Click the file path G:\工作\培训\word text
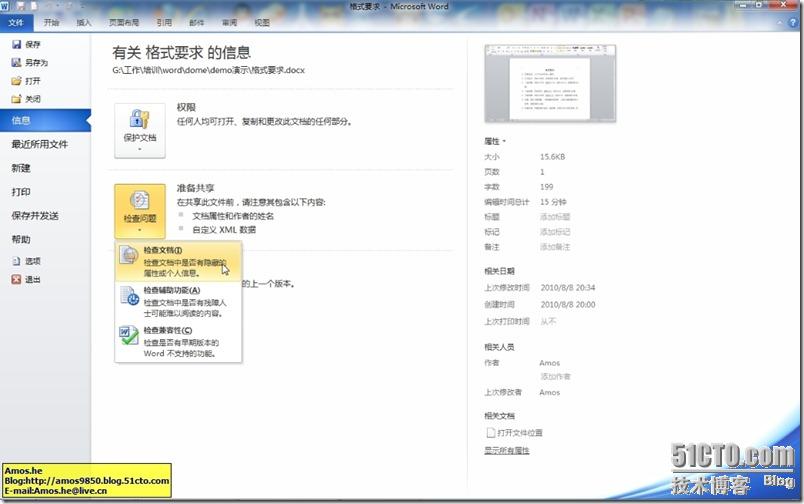This screenshot has height=504, width=804. pos(208,70)
